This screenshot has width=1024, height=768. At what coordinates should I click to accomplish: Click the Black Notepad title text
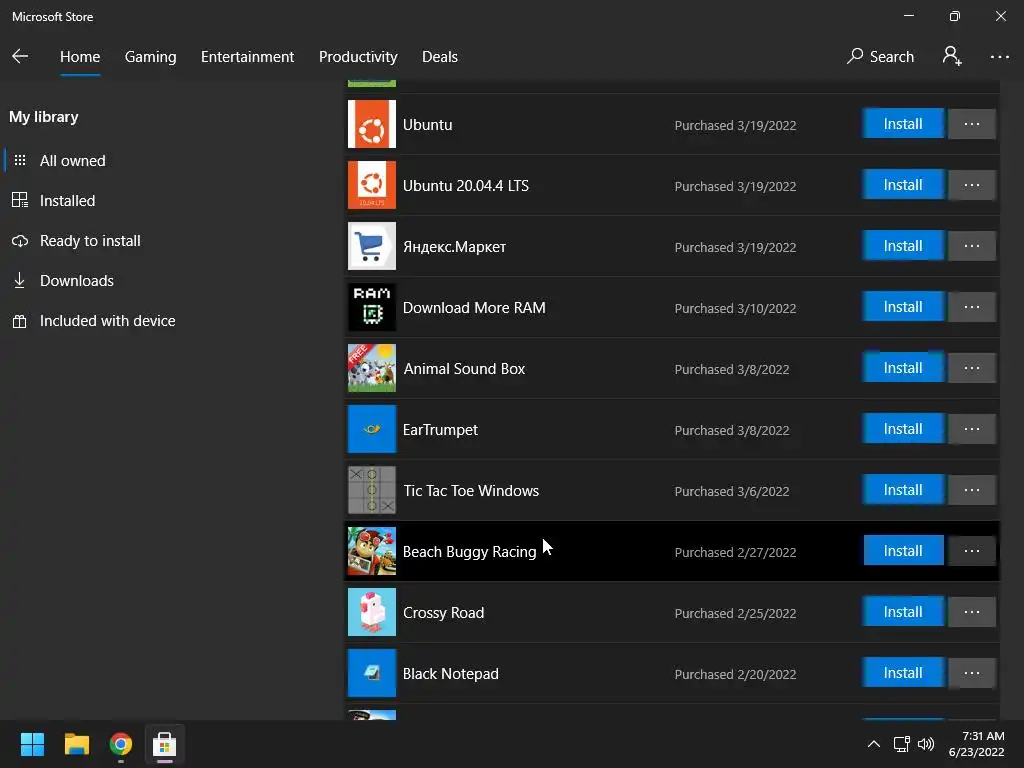[x=451, y=674]
